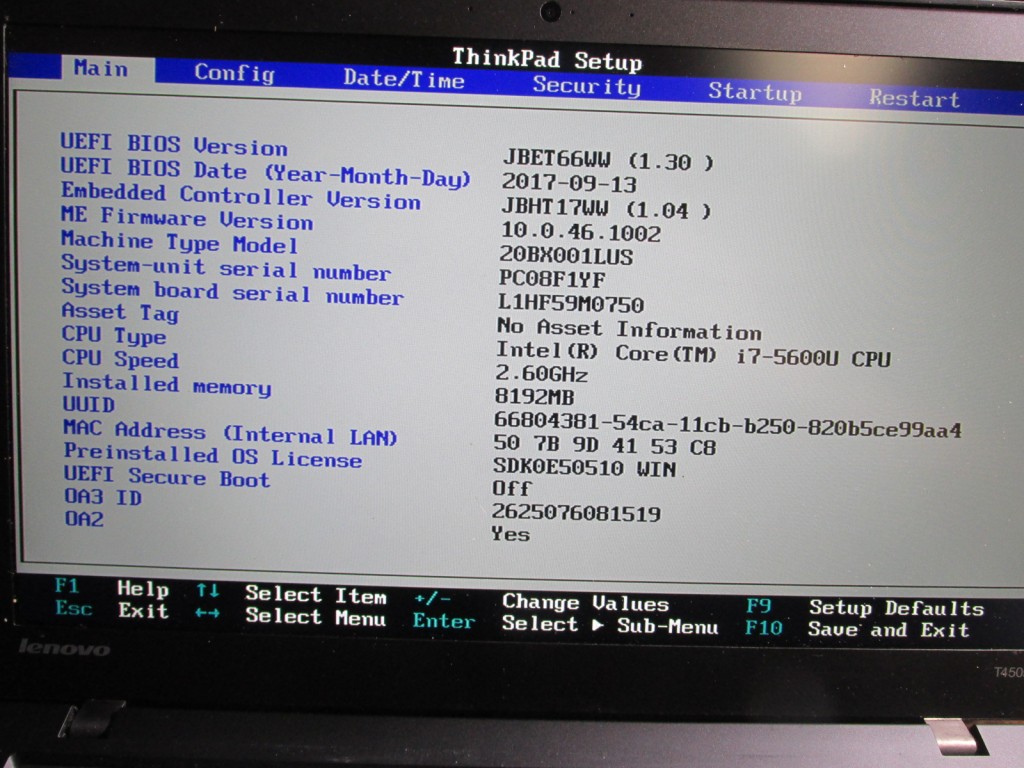Click firmware value 10.0.46.1002
1024x768 pixels.
[x=581, y=232]
